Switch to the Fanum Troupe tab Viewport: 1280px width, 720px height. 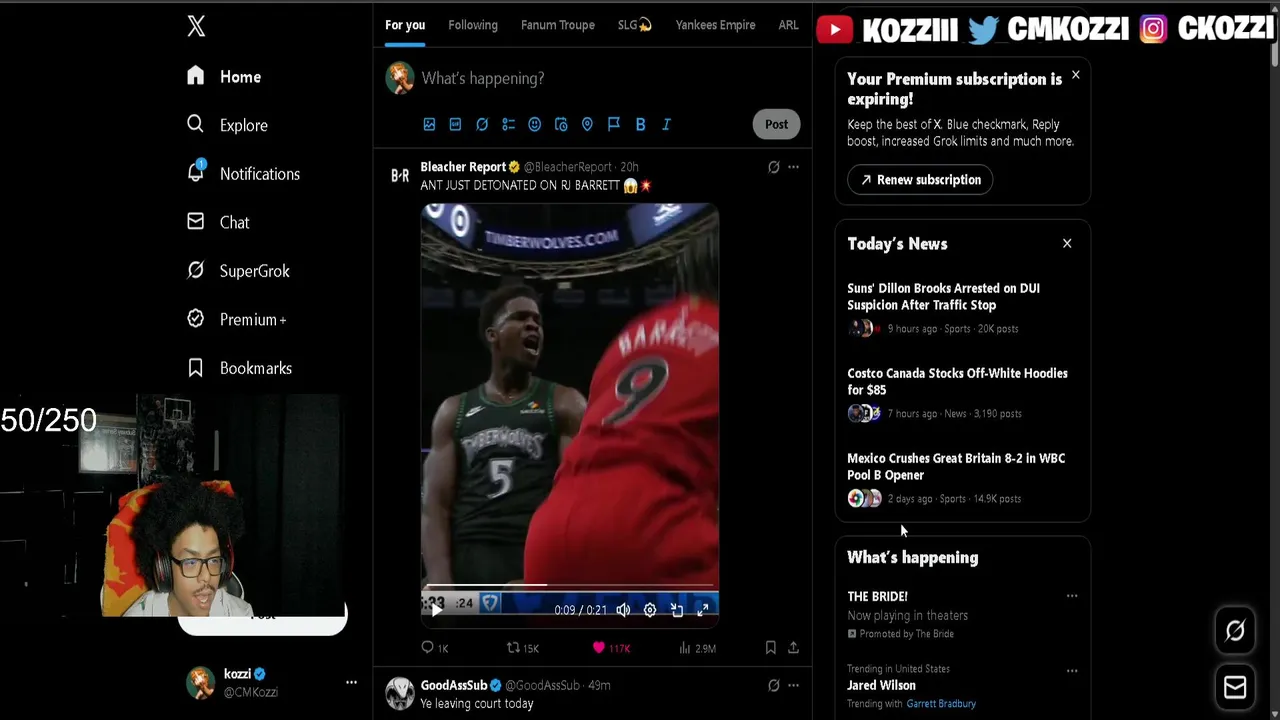pos(558,25)
